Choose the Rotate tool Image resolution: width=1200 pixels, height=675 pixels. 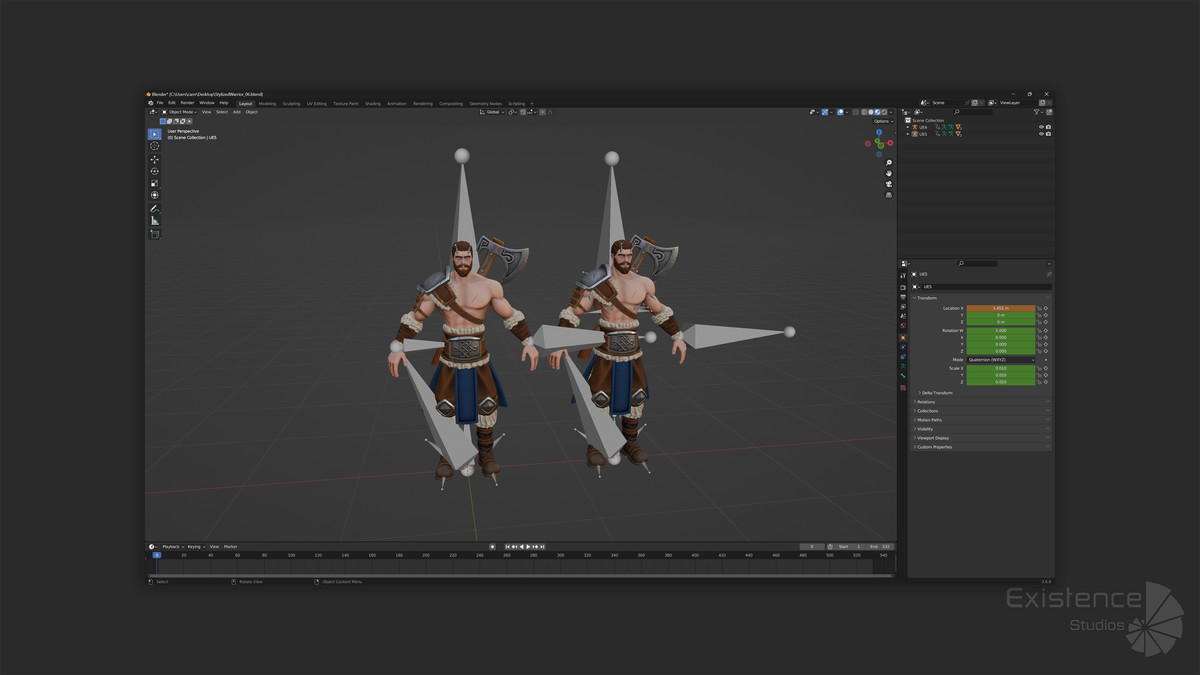[154, 171]
